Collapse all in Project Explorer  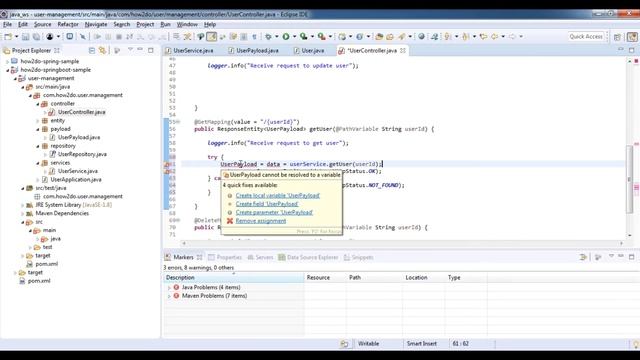tap(92, 51)
